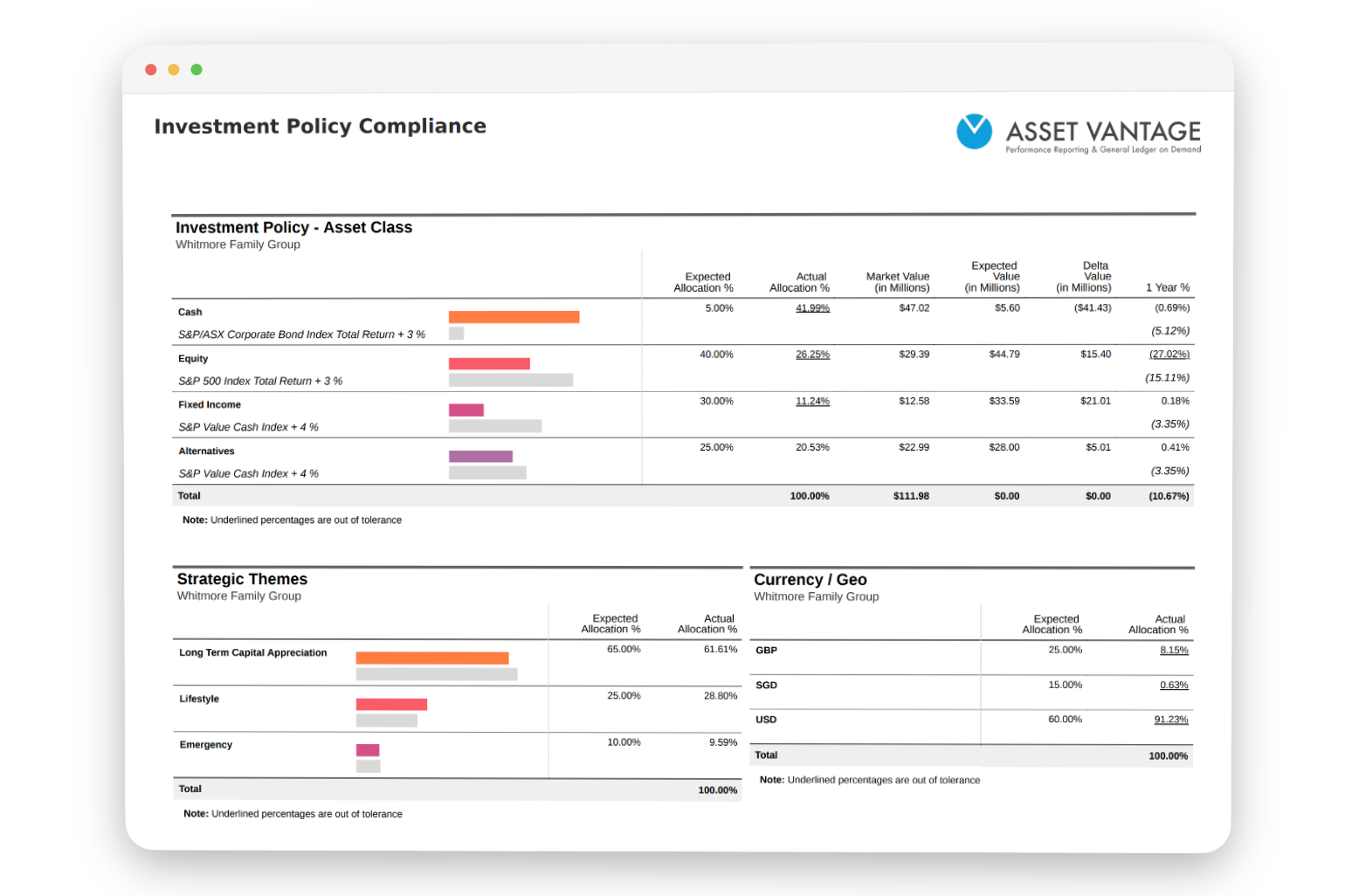This screenshot has height=896, width=1352.
Task: Click Fixed Income delta value $21.01
Action: click(1095, 402)
